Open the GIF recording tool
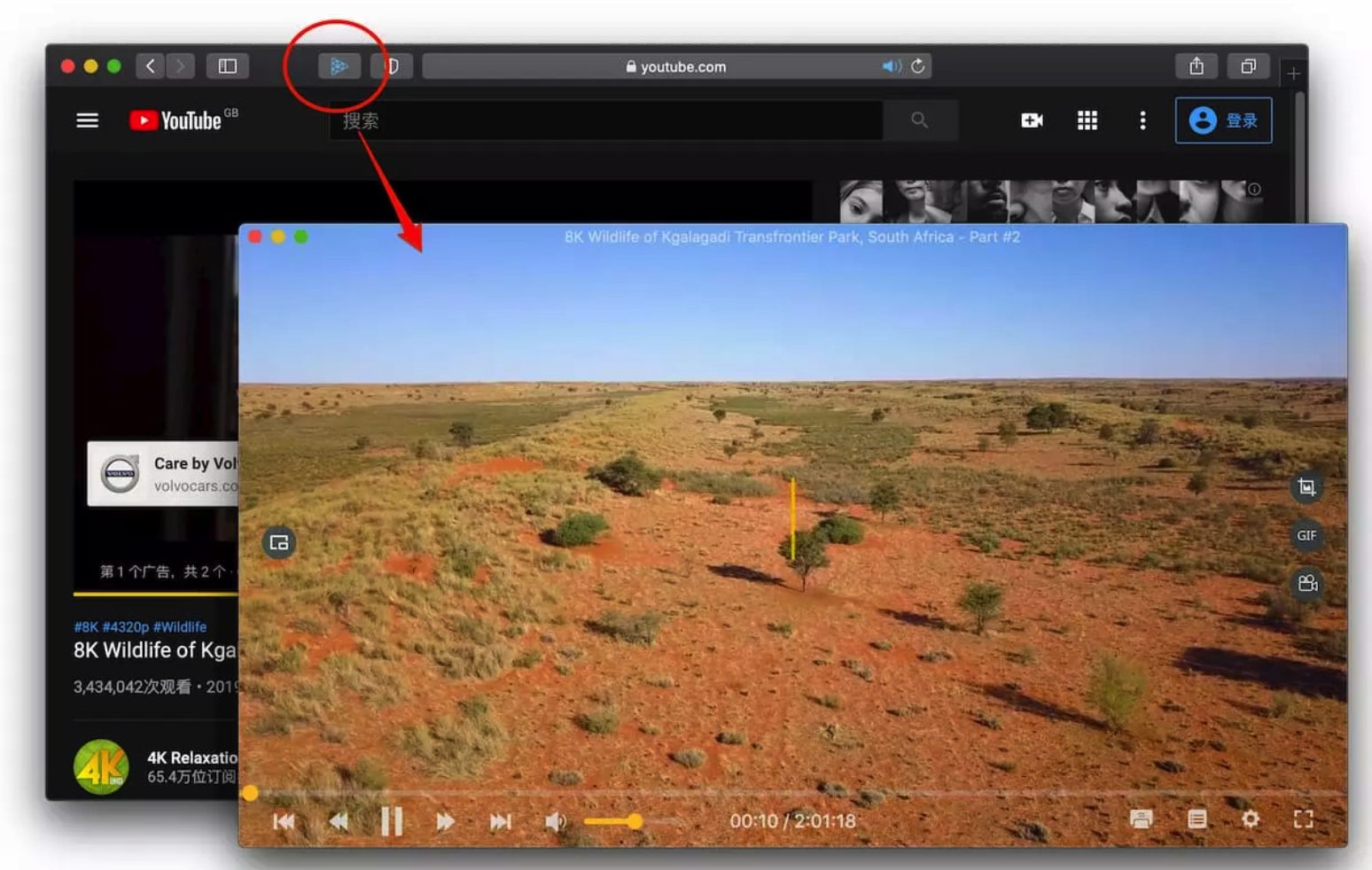The width and height of the screenshot is (1372, 870). tap(1306, 535)
